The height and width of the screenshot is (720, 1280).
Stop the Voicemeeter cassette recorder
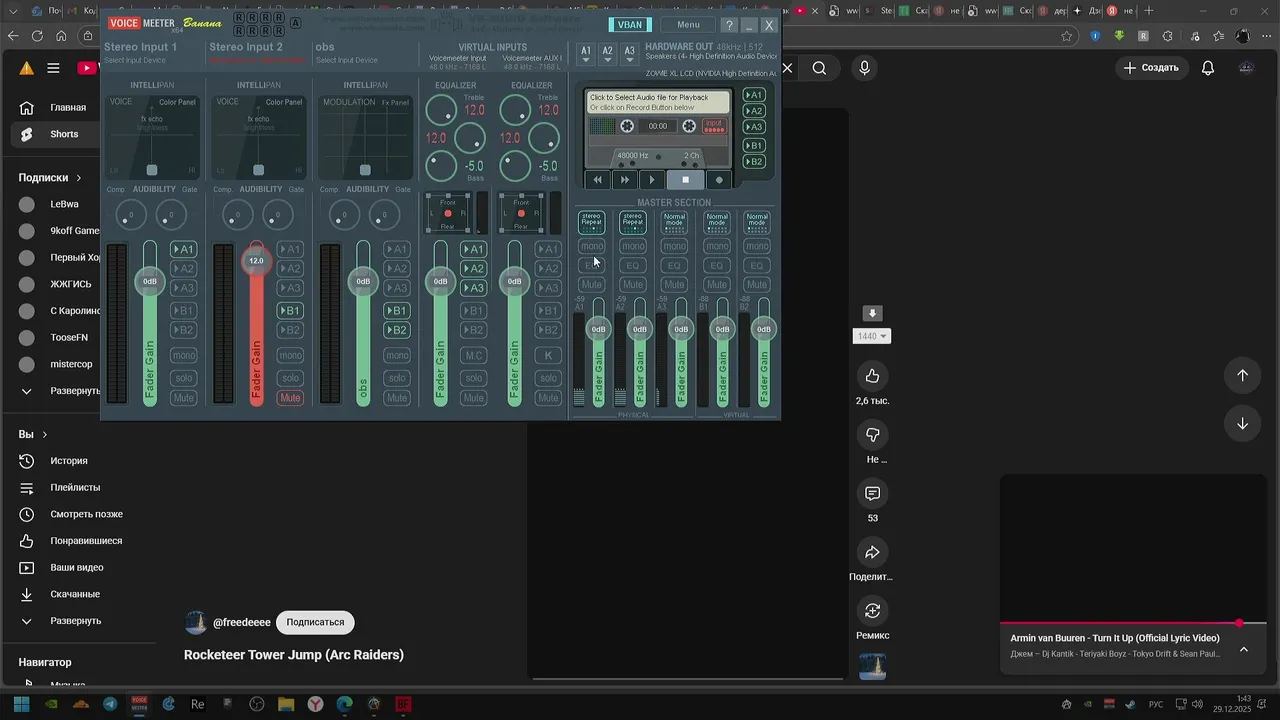(x=685, y=180)
